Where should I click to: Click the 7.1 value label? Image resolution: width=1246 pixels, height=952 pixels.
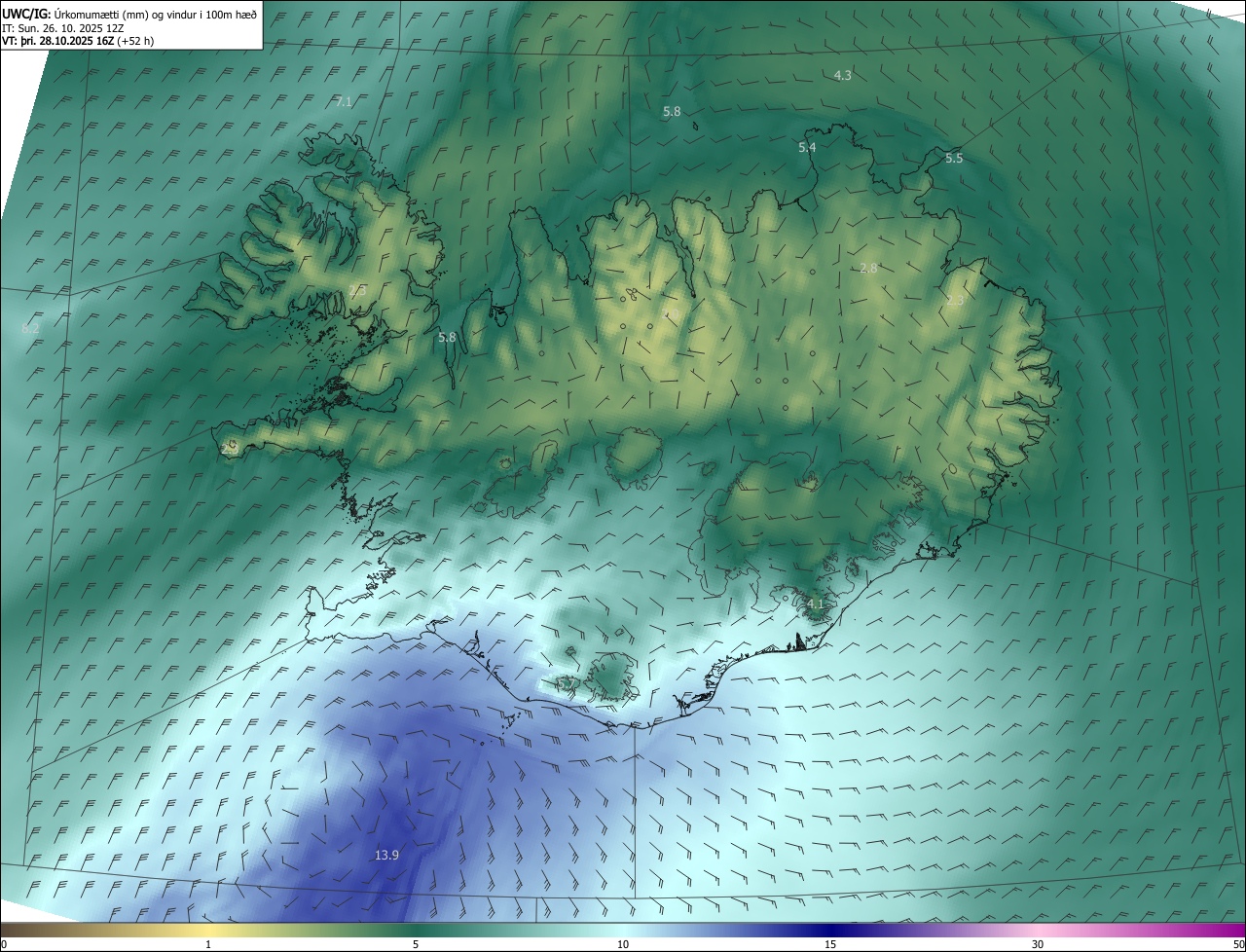pos(344,101)
